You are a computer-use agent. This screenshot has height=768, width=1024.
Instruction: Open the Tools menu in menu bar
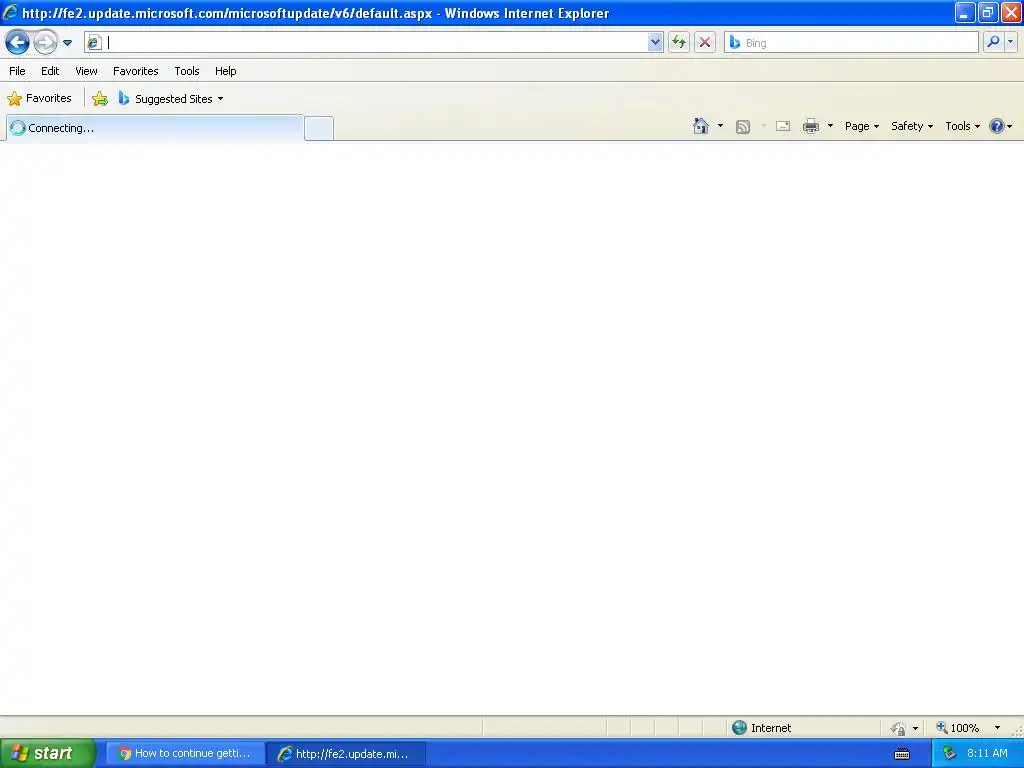187,71
